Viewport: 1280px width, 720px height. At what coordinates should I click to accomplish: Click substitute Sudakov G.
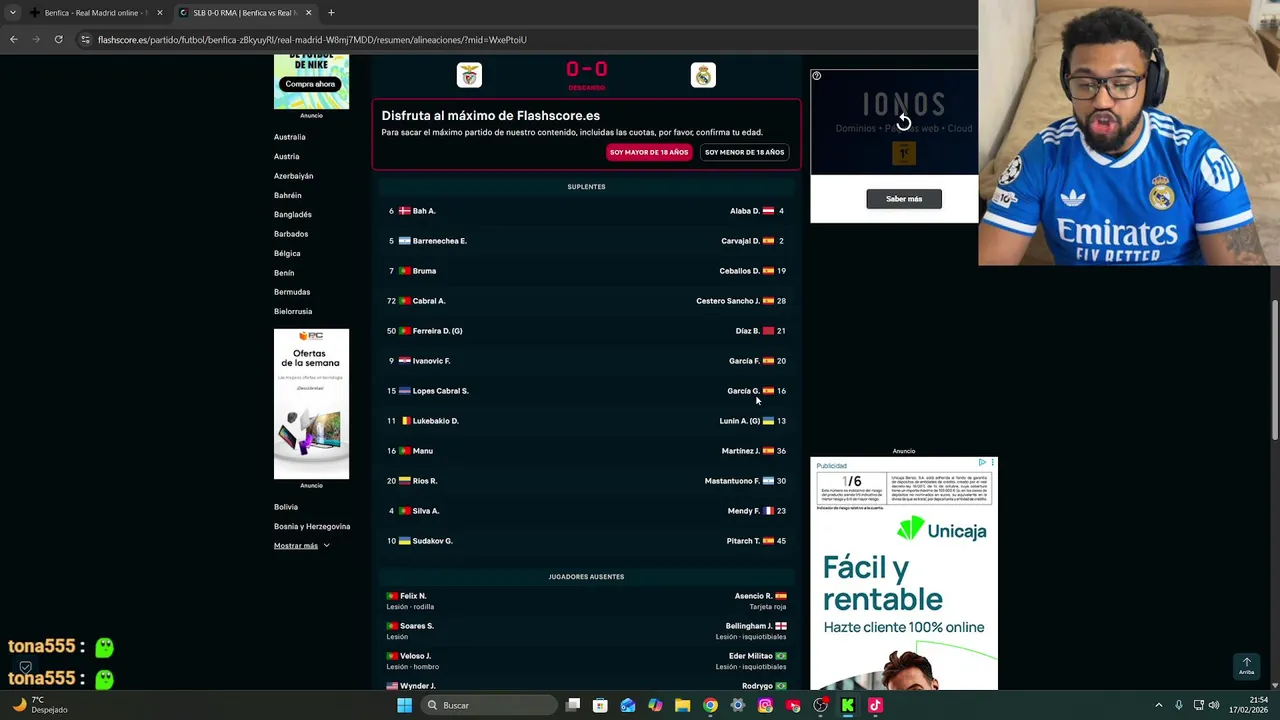tap(433, 541)
